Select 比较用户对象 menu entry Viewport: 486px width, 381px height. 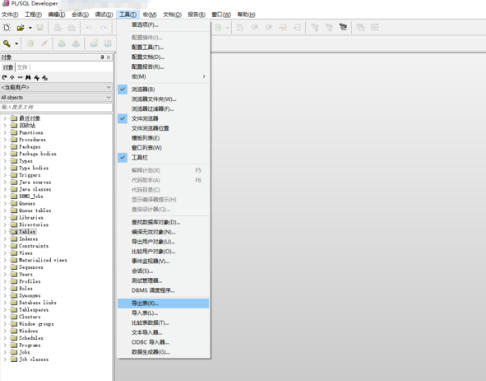tap(163, 251)
